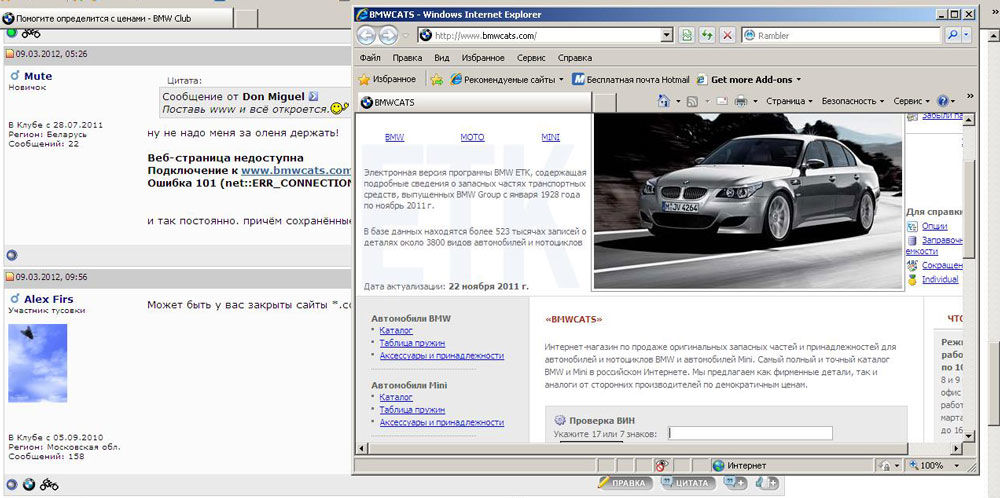The width and height of the screenshot is (1000, 498).
Task: Open the address bar history dropdown
Action: [667, 36]
